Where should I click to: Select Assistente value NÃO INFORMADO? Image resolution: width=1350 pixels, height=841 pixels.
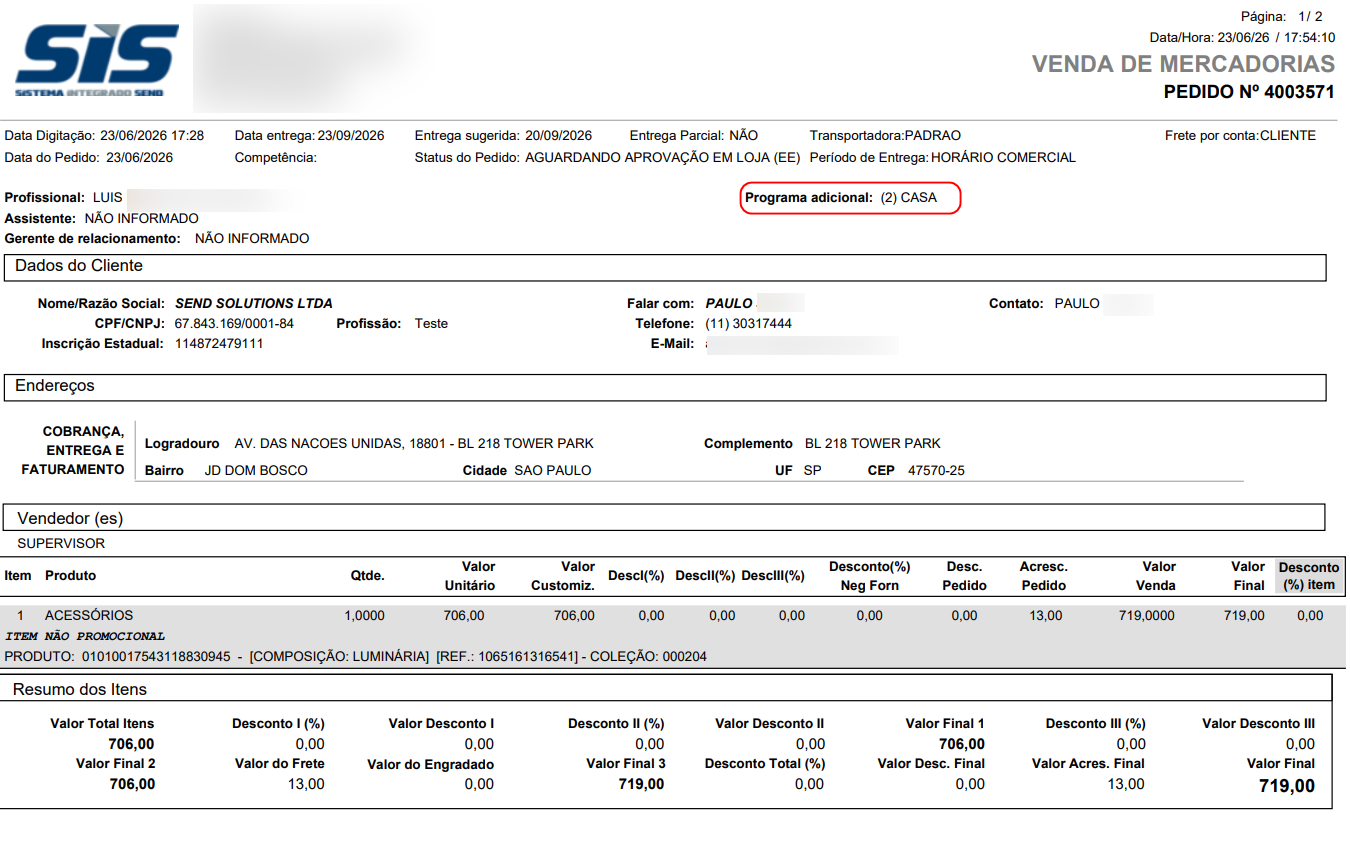pyautogui.click(x=141, y=218)
